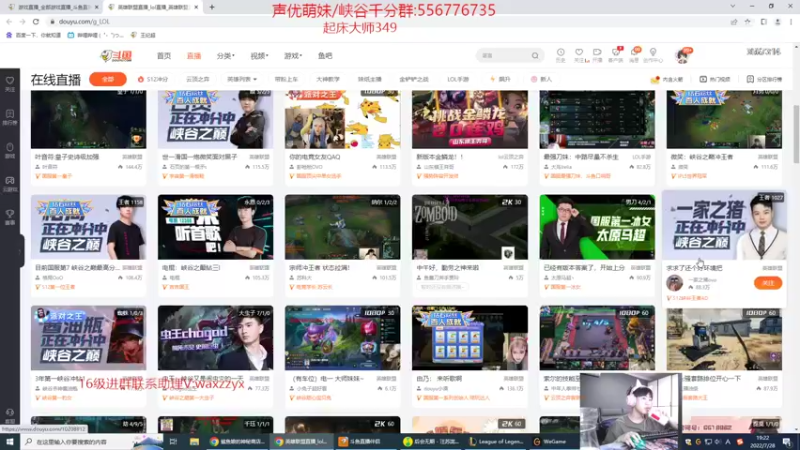Open viewing history clock icon

(560, 55)
